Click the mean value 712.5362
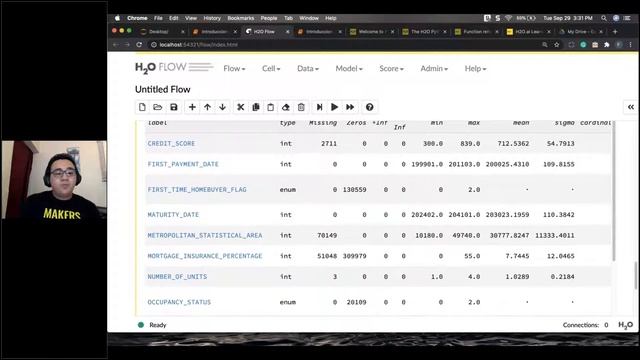Image resolution: width=640 pixels, height=360 pixels. (513, 144)
